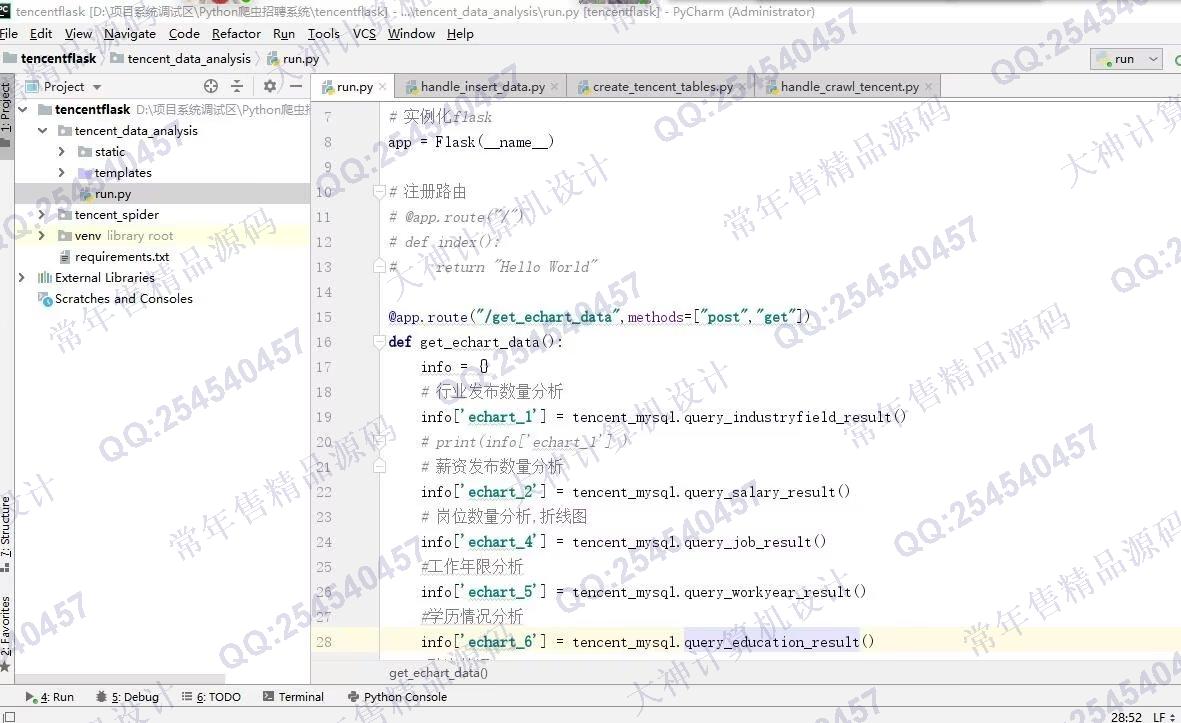Open the Project panel settings gear
Viewport: 1181px width, 723px height.
270,86
